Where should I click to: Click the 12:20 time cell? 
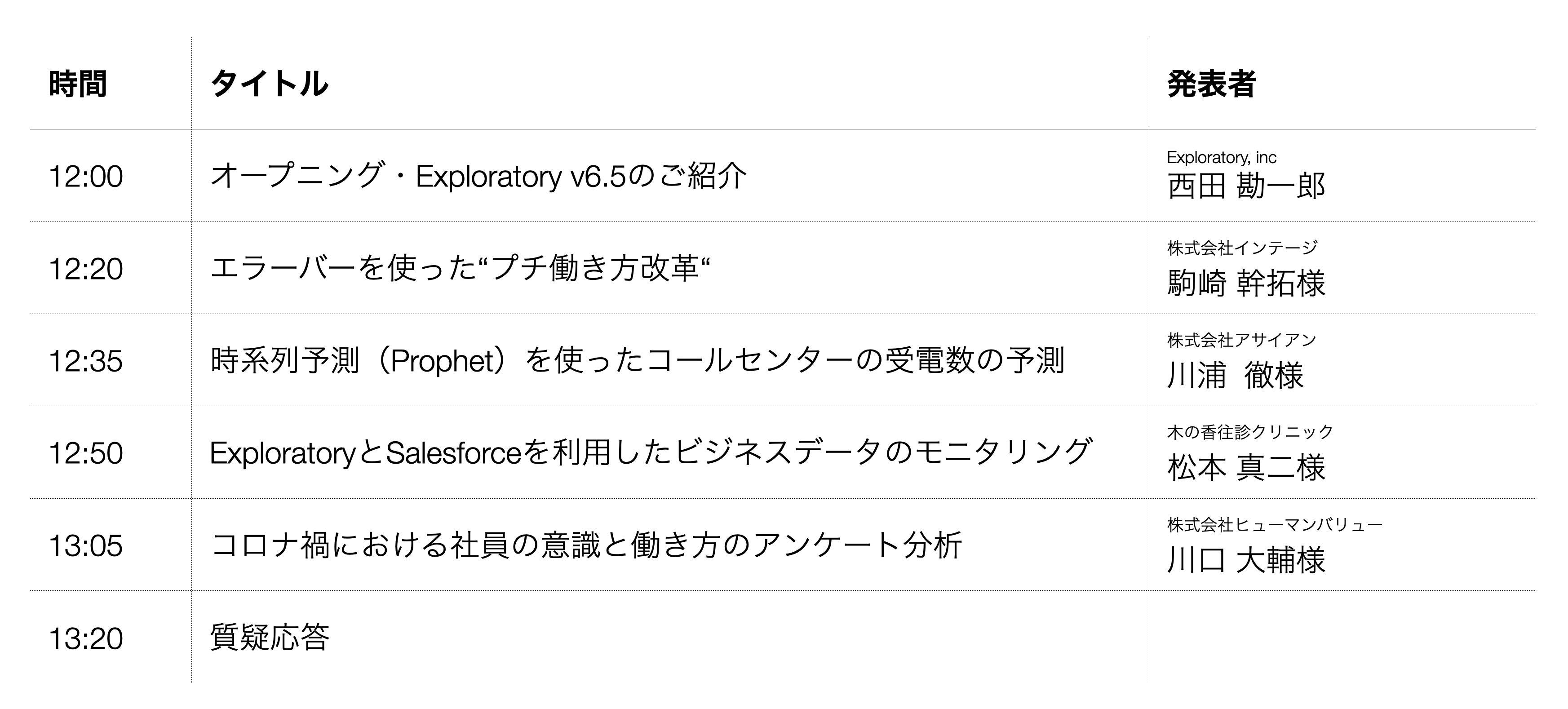pos(86,269)
